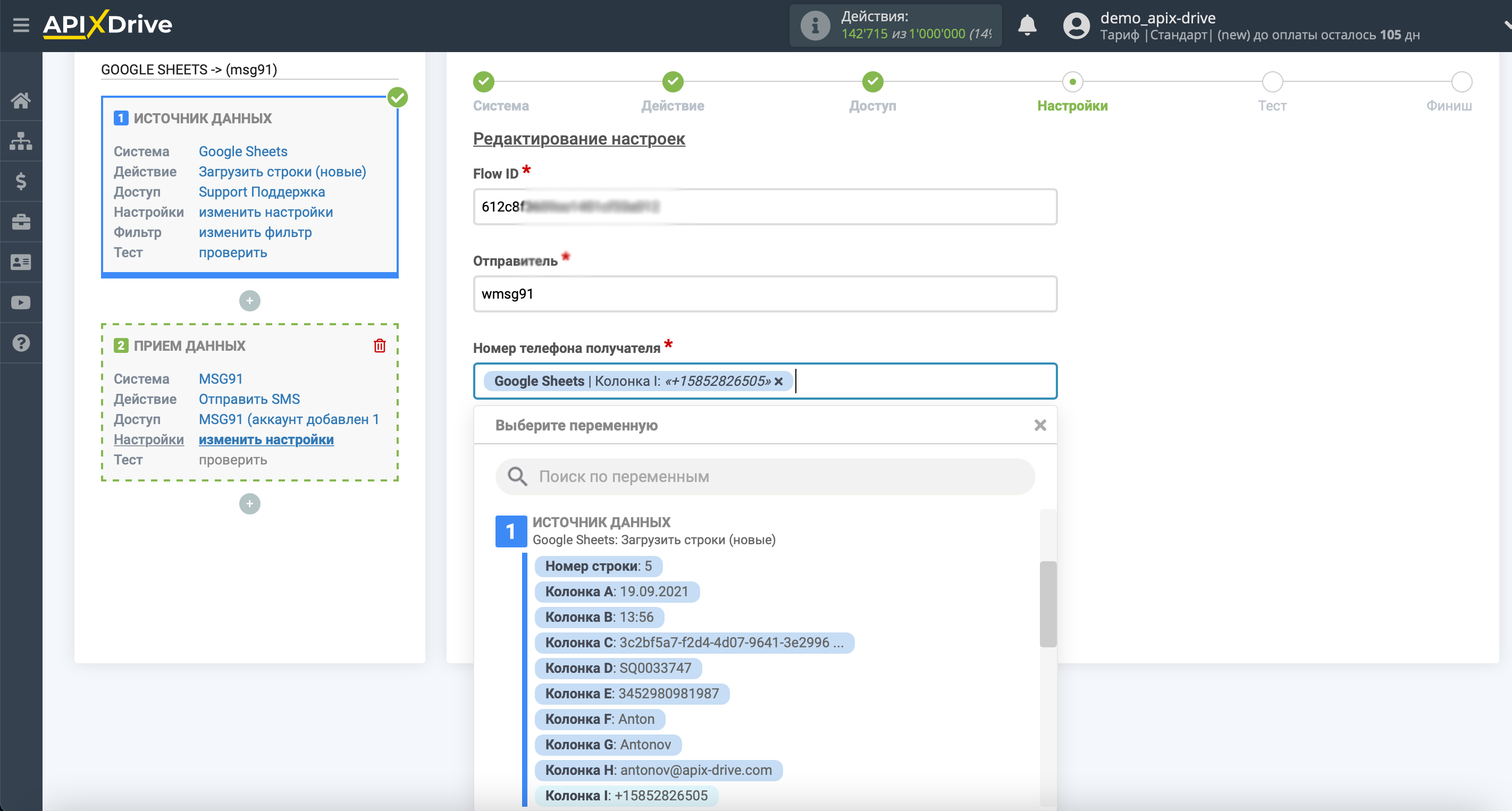Screen dimensions: 1512x811
Task: Open Отправить SMS action link
Action: tap(249, 399)
